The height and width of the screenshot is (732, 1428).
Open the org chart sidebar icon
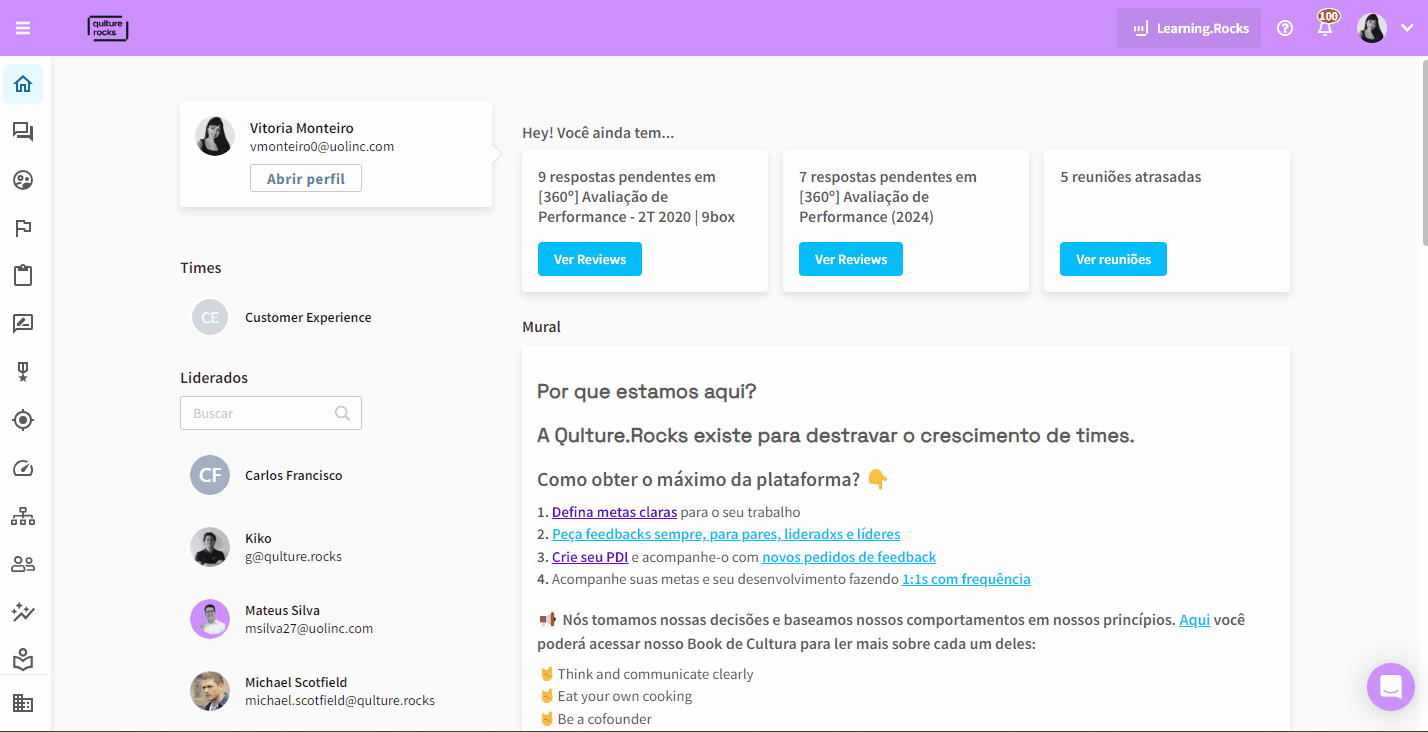pyautogui.click(x=23, y=516)
